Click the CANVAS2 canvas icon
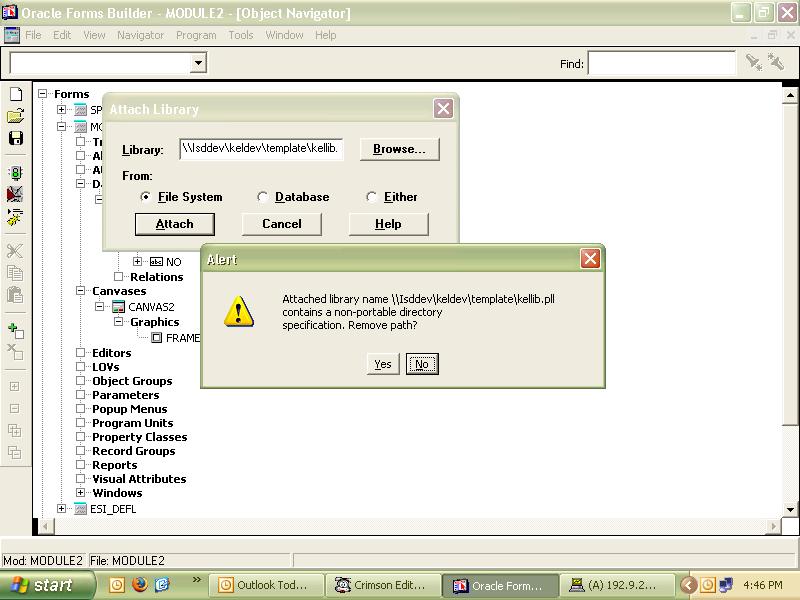Image resolution: width=800 pixels, height=600 pixels. [118, 307]
